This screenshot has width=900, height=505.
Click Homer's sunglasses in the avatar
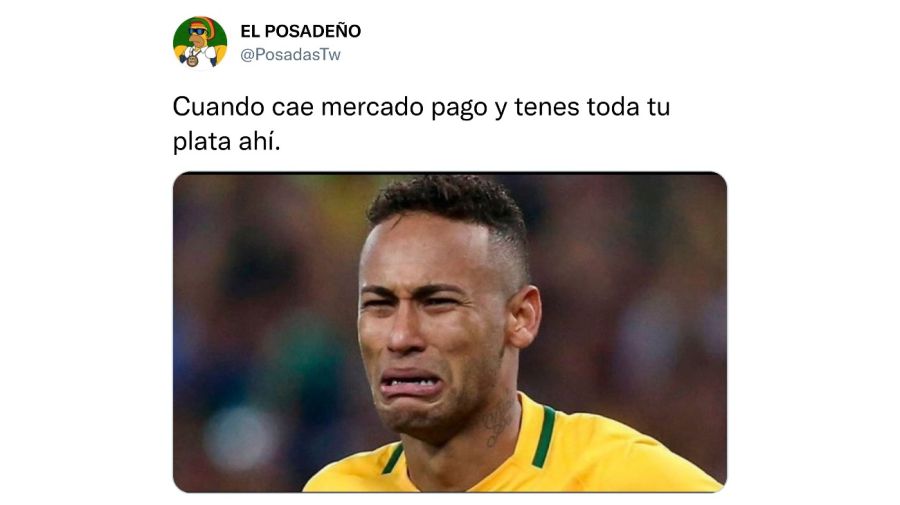coord(198,32)
